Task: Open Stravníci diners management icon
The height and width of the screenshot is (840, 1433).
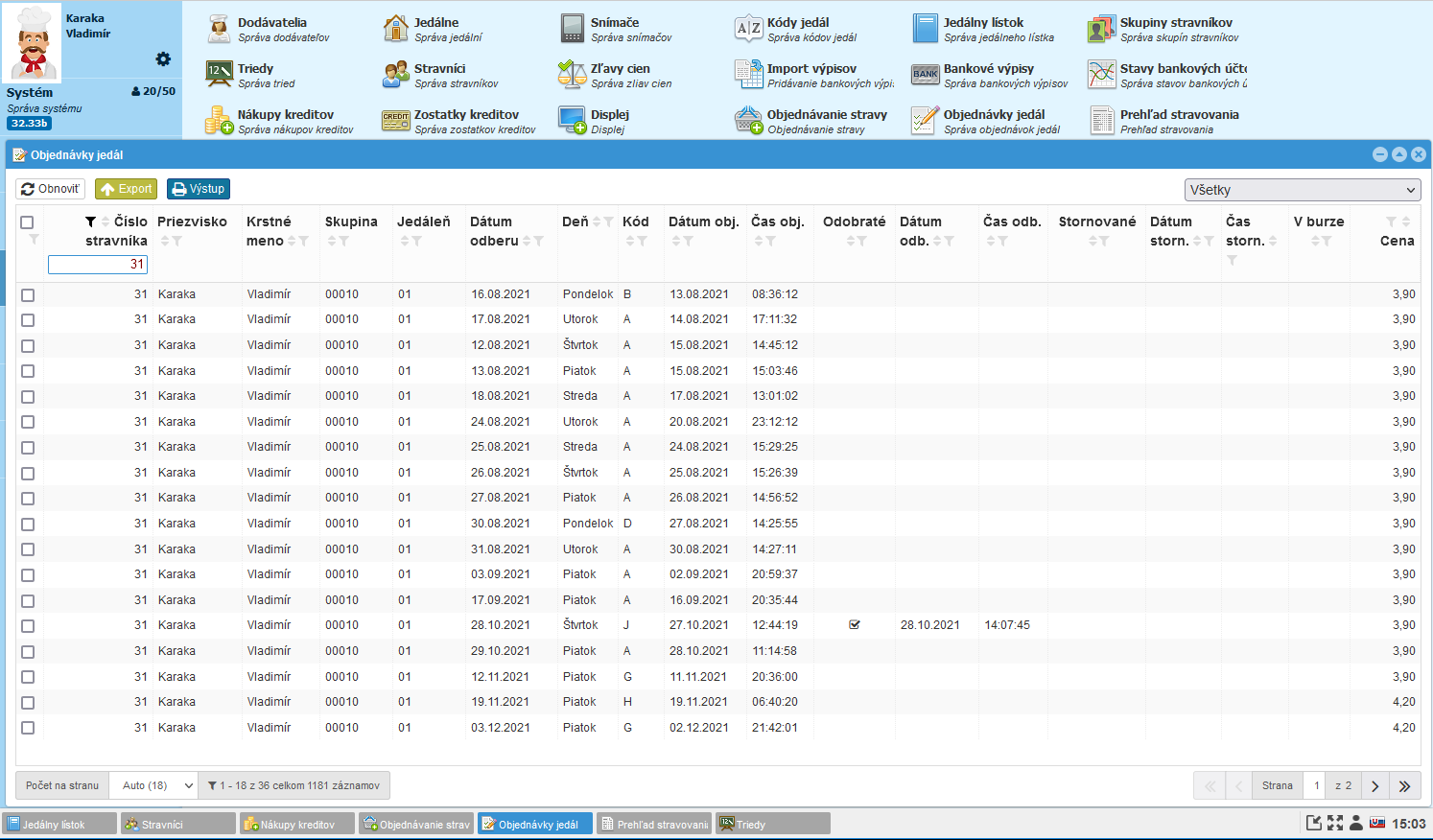Action: 396,75
